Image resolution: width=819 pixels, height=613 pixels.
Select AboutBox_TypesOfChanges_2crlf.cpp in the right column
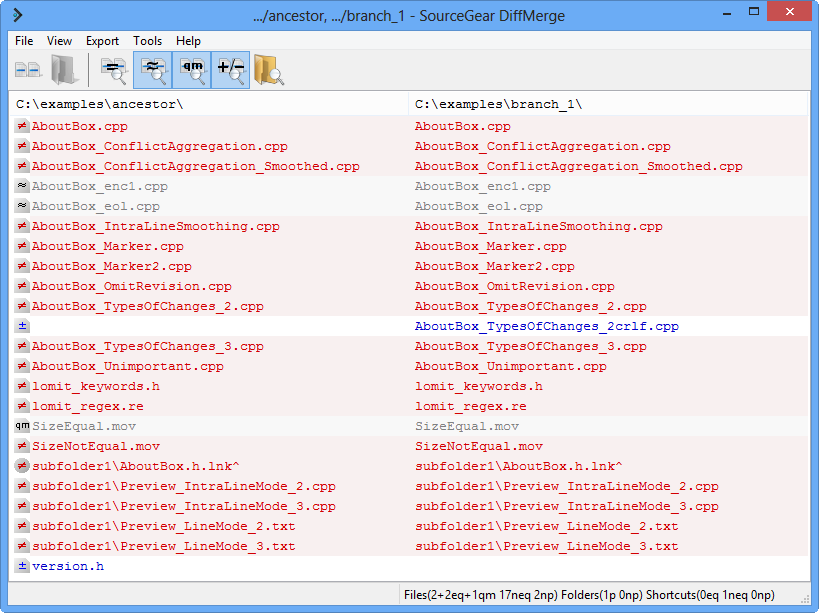coord(546,327)
